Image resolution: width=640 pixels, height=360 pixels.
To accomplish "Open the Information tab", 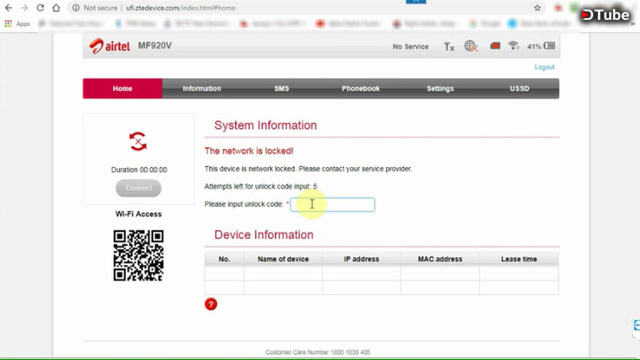I will 202,89.
